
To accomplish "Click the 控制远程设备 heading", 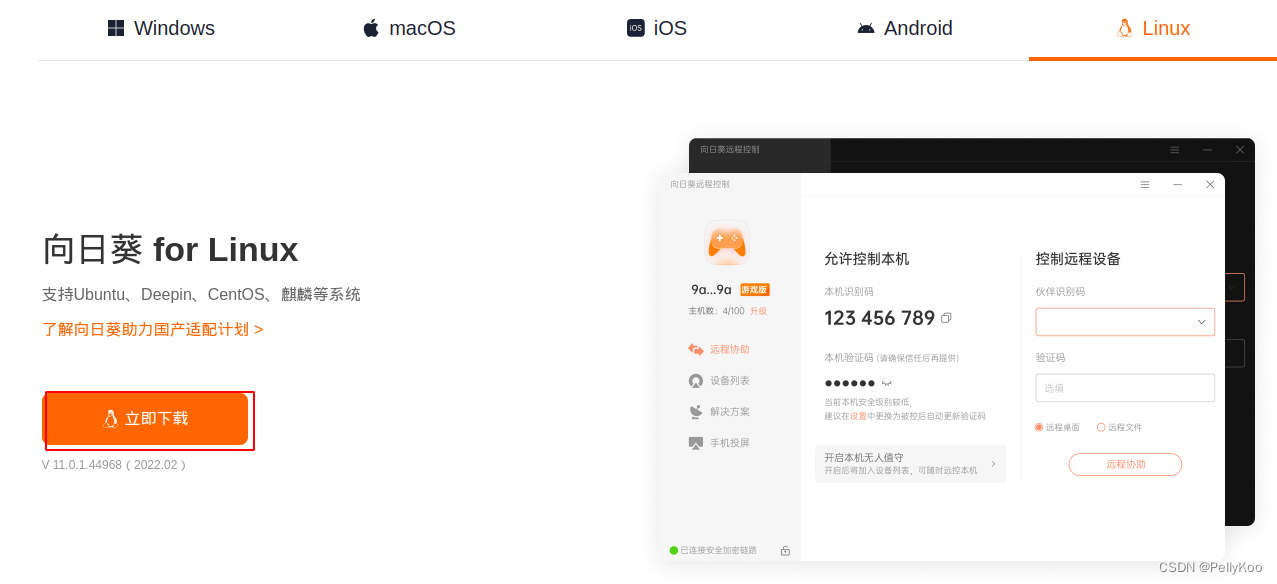I will click(1078, 259).
